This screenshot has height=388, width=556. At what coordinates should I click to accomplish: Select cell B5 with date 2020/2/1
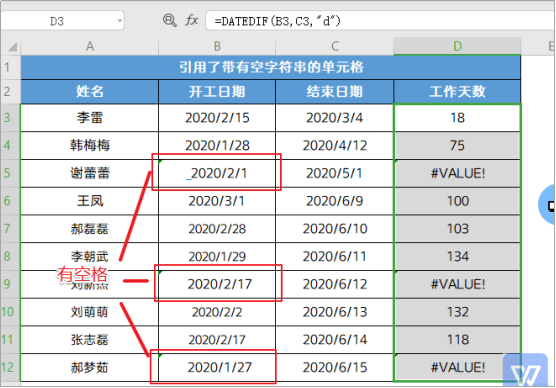click(x=217, y=173)
